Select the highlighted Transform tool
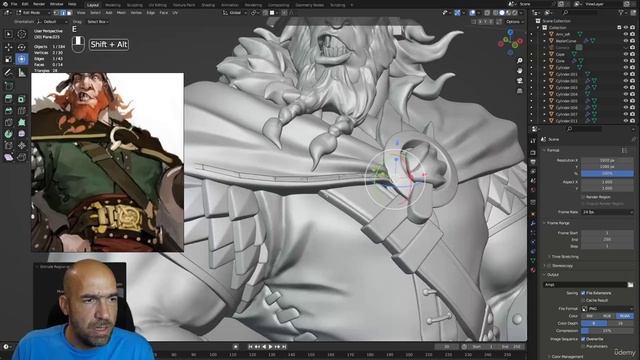 click(22, 59)
